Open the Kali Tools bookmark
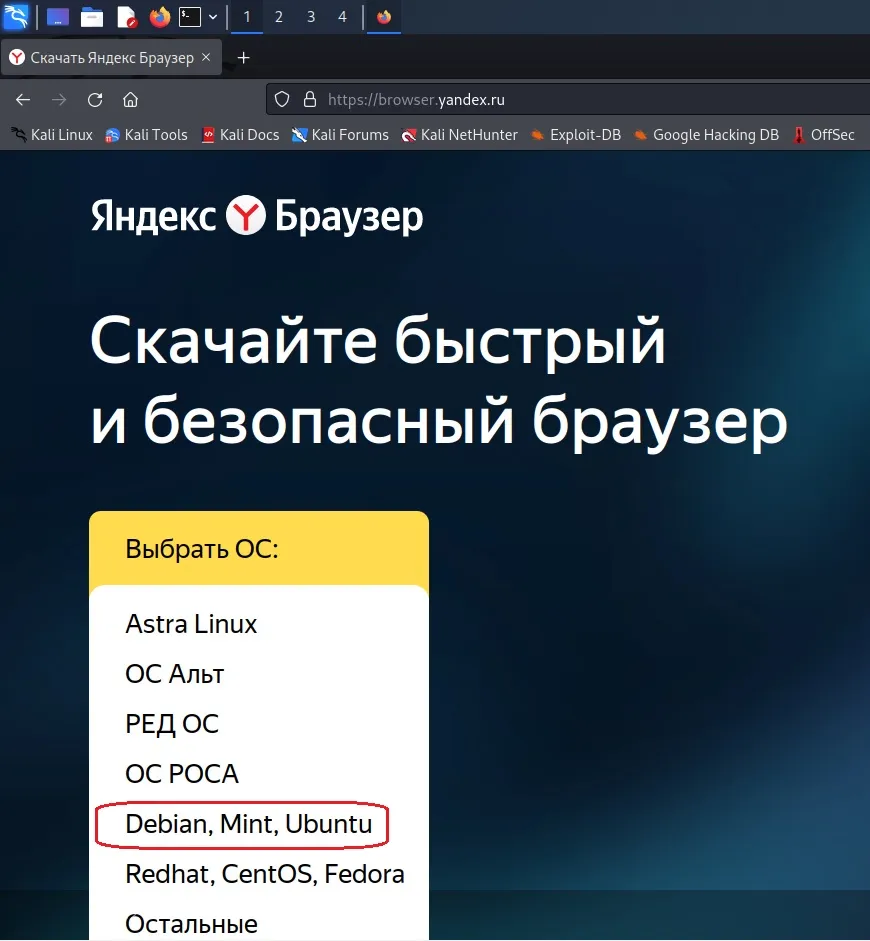The width and height of the screenshot is (870, 941). click(146, 135)
